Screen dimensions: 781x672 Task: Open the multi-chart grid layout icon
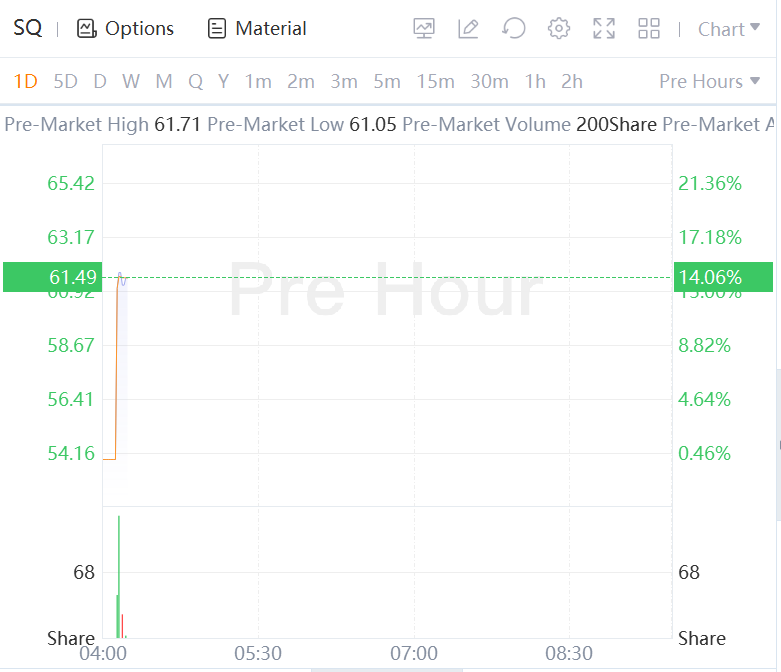649,29
